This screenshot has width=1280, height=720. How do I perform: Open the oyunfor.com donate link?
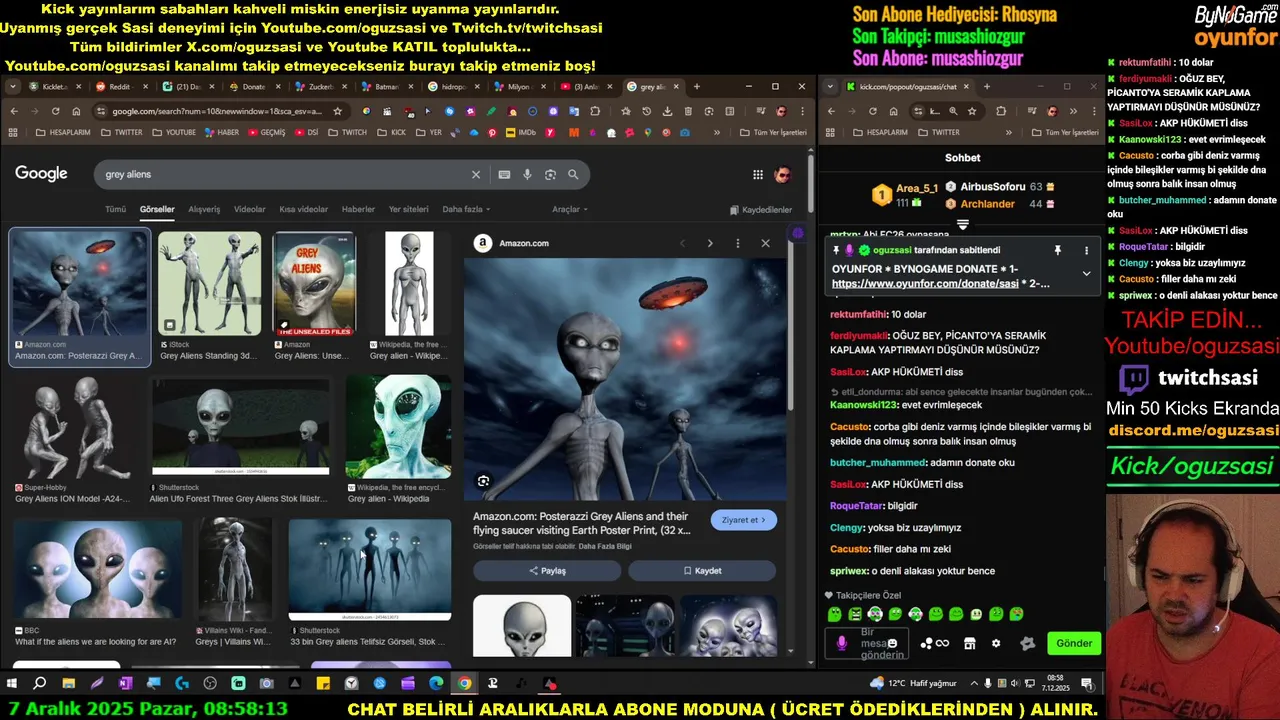point(925,284)
